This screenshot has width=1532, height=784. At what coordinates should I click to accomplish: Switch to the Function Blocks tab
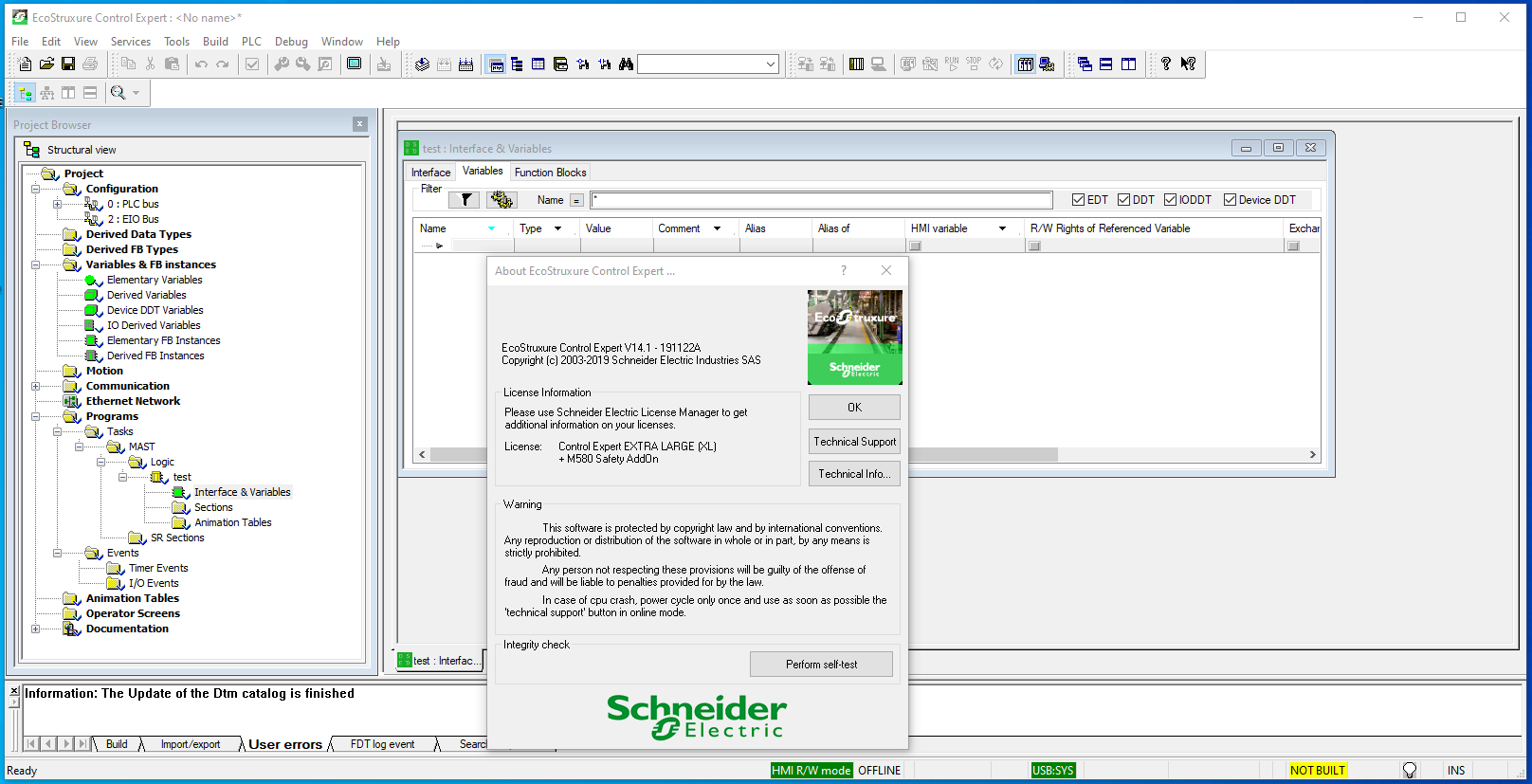[550, 173]
